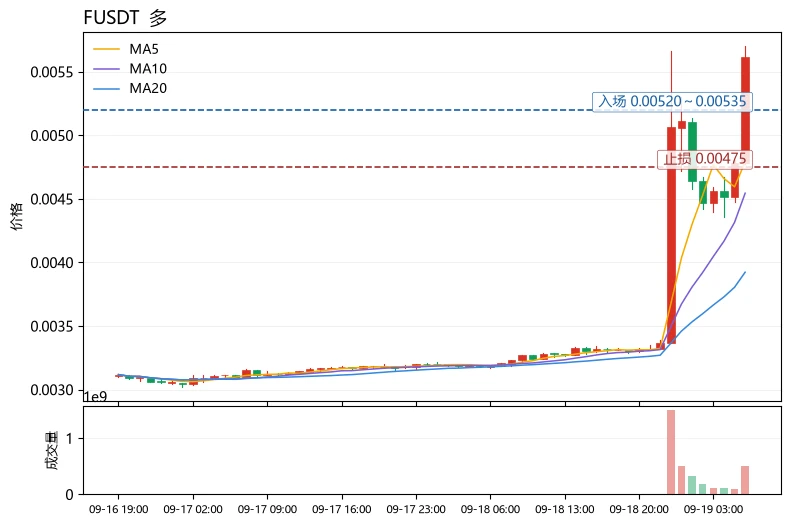Click the purple MA10 legend line sample
790x526 pixels.
[x=106, y=69]
